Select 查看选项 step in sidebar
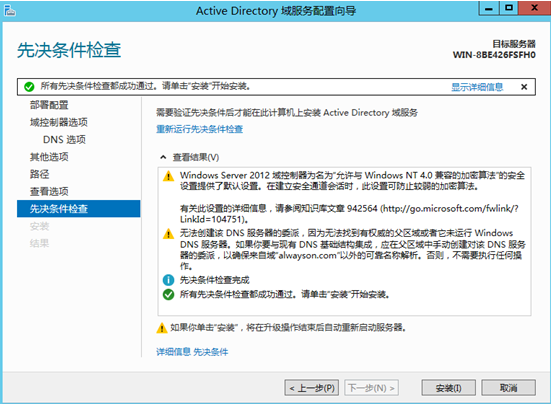The height and width of the screenshot is (404, 551). [x=49, y=191]
